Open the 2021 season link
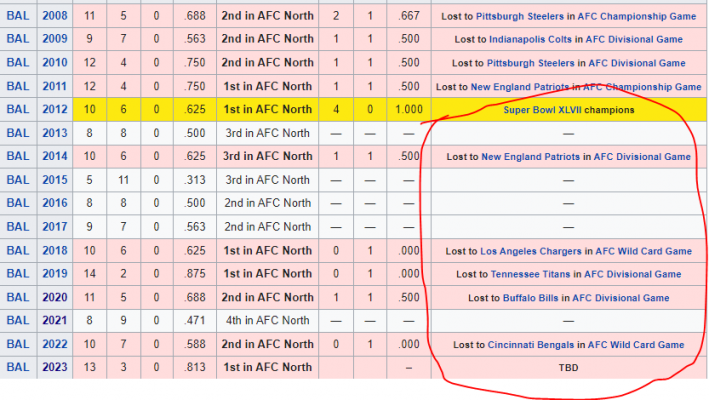This screenshot has height=400, width=709. click(55, 320)
